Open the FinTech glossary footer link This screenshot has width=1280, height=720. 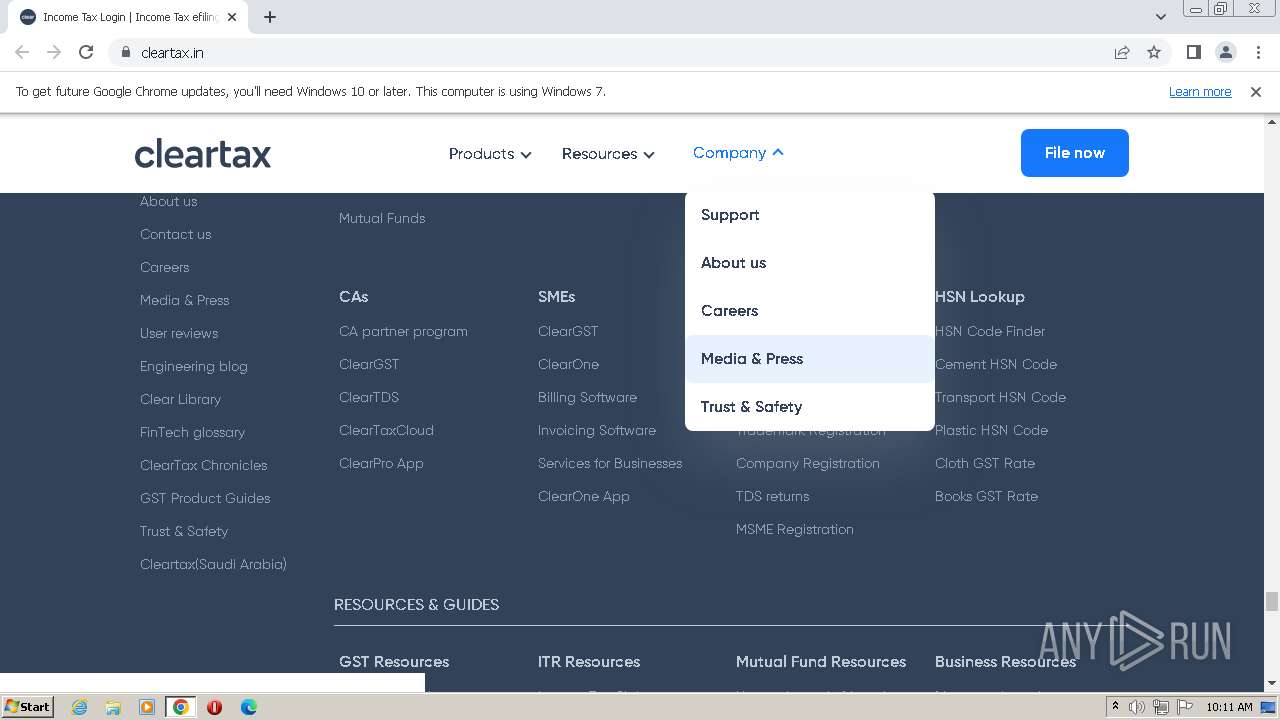(193, 432)
